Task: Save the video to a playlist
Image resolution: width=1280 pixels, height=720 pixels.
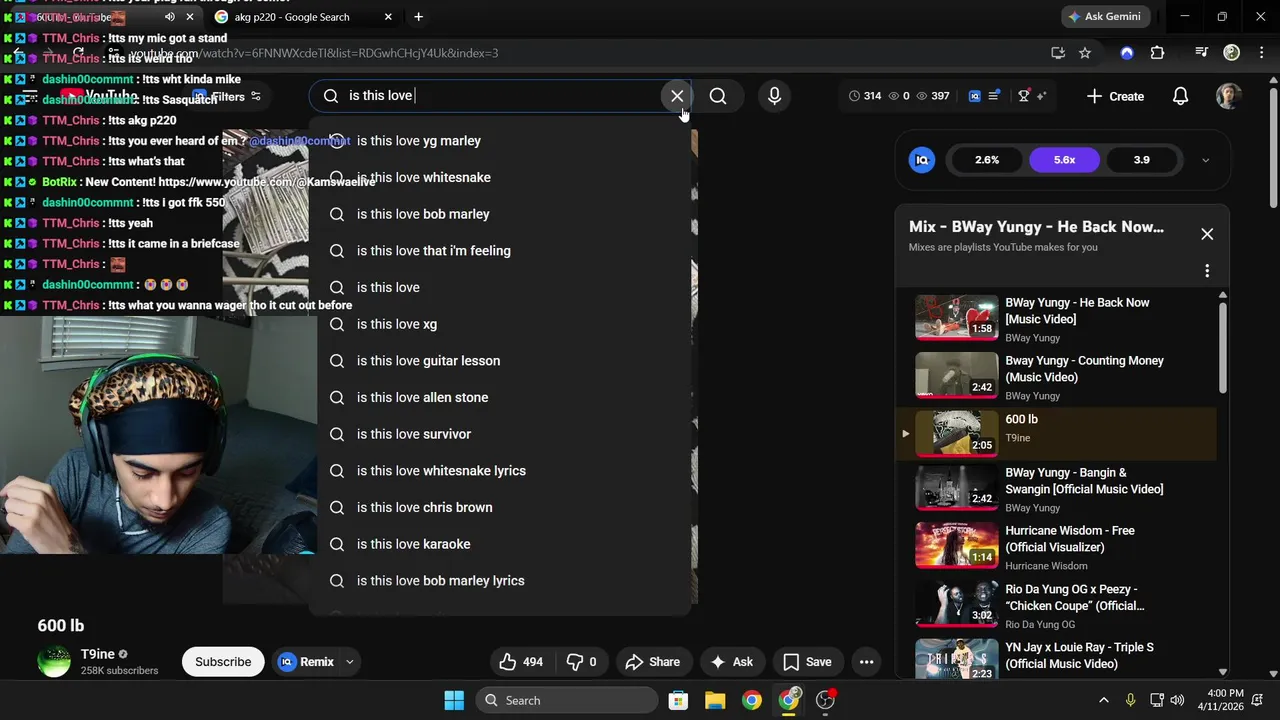Action: 807,662
